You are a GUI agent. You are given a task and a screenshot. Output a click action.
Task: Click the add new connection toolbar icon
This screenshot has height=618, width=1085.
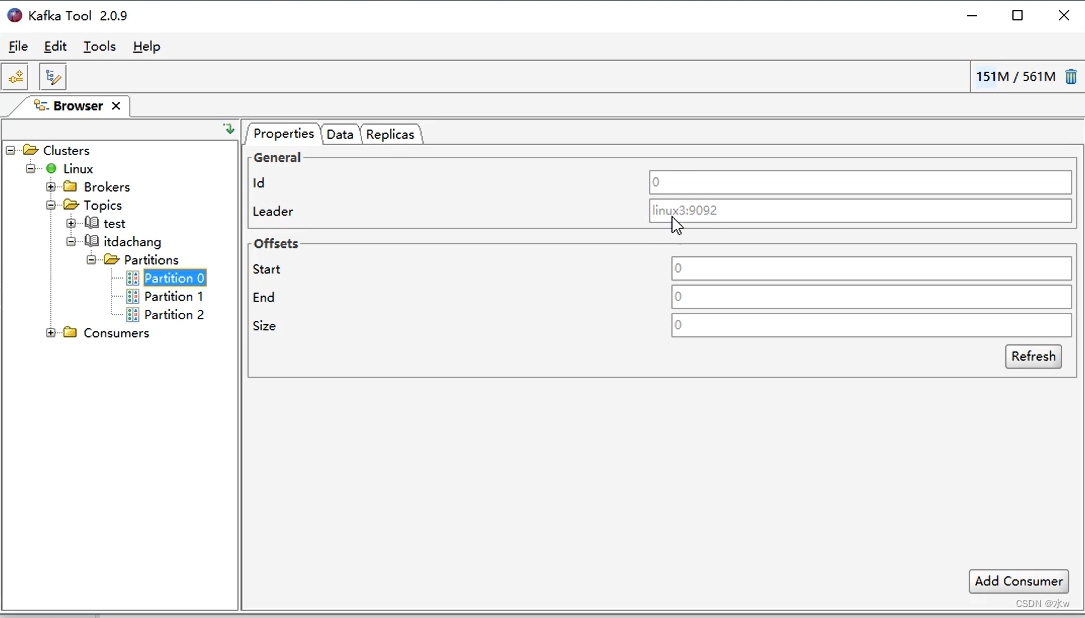[15, 77]
